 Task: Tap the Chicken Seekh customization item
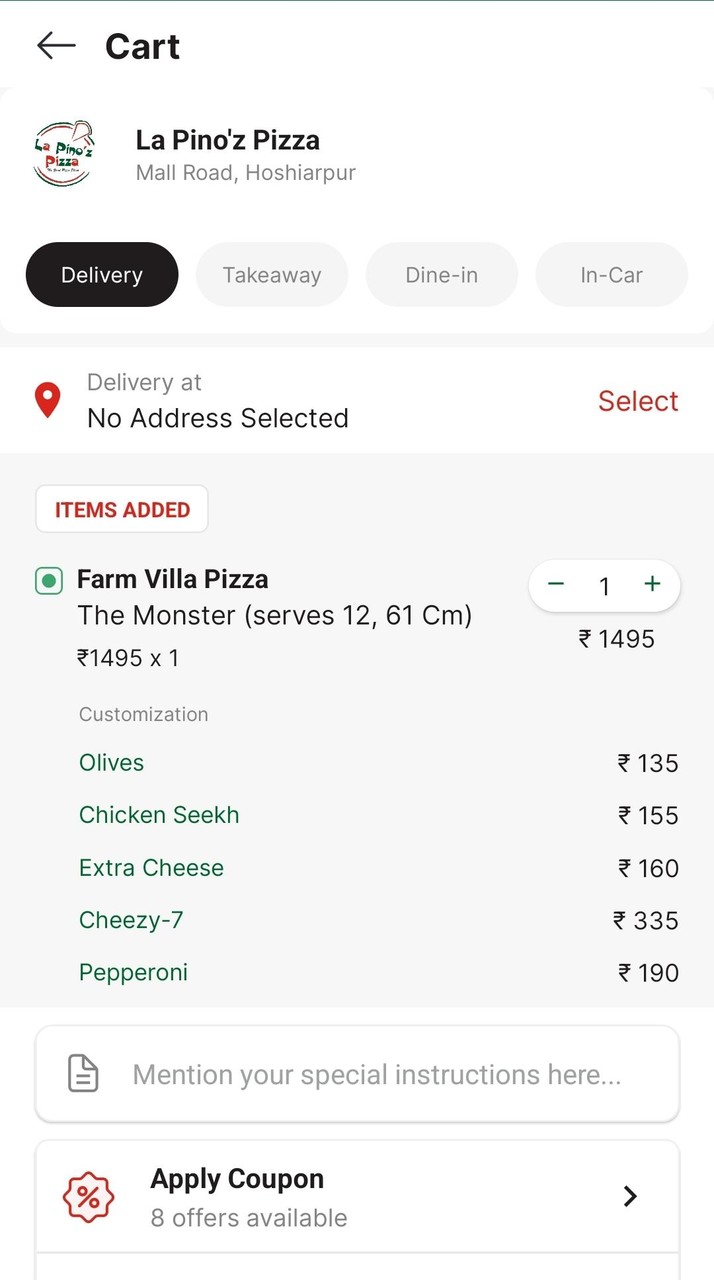tap(159, 815)
